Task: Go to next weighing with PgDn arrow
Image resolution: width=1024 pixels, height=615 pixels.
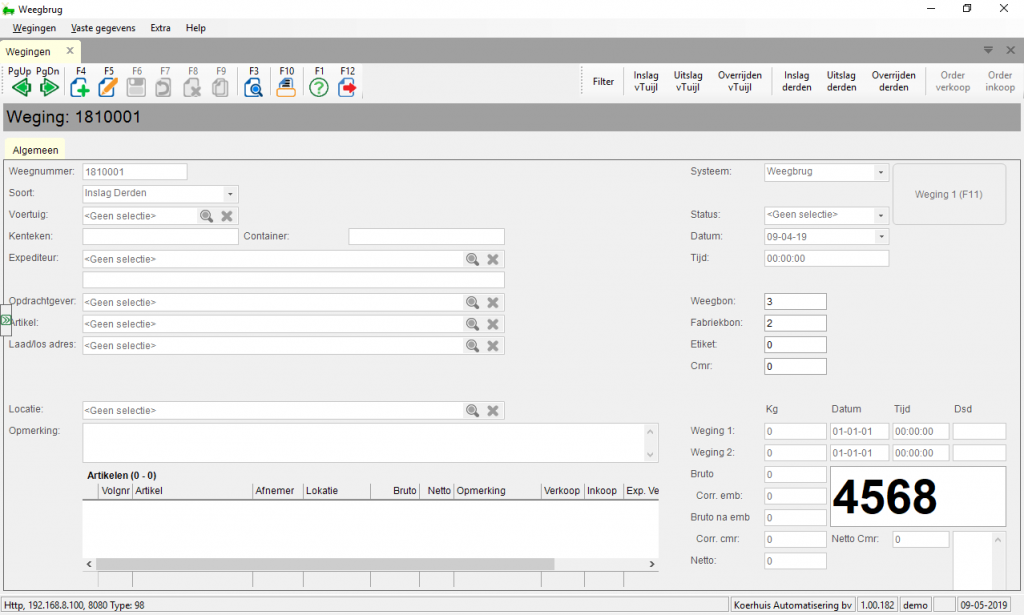Action: point(49,87)
